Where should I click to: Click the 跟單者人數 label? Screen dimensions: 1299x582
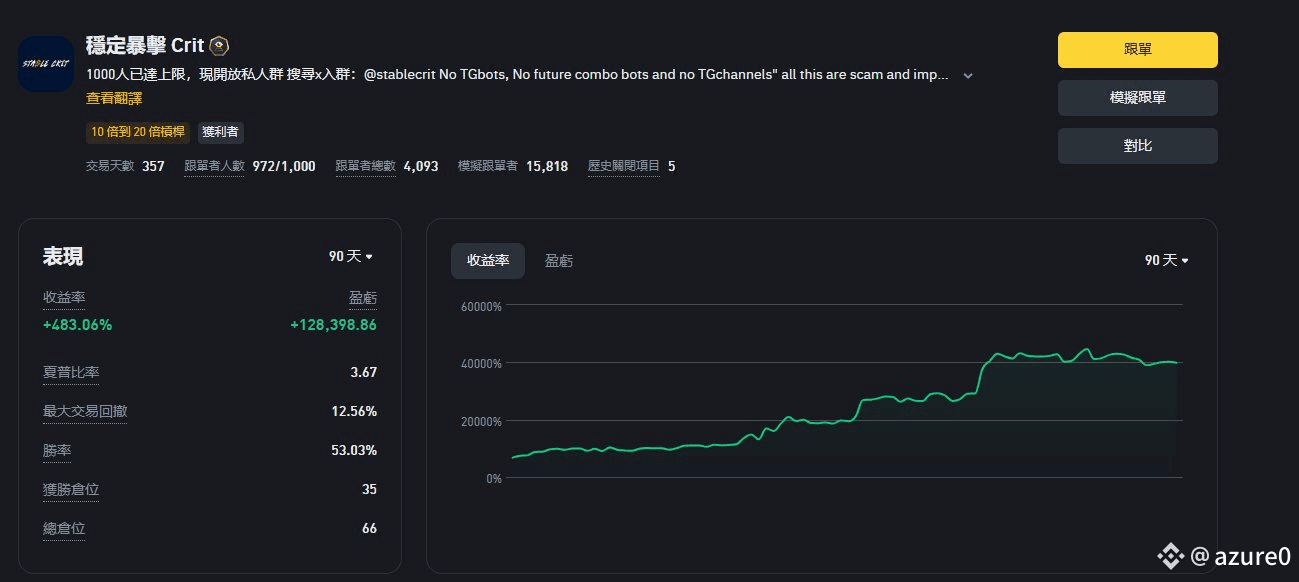[215, 166]
